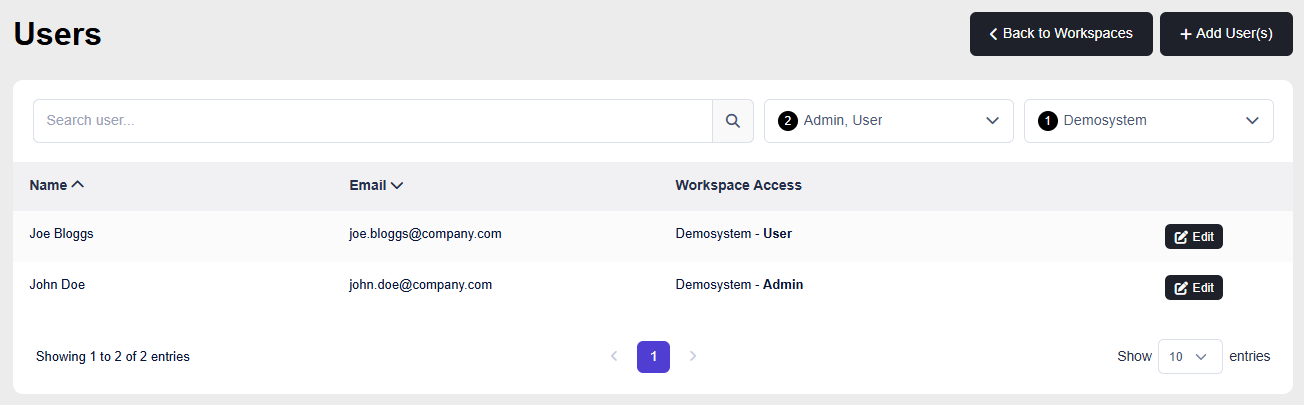Click the Workspace Access column header
This screenshot has height=405, width=1304.
pyautogui.click(x=738, y=185)
